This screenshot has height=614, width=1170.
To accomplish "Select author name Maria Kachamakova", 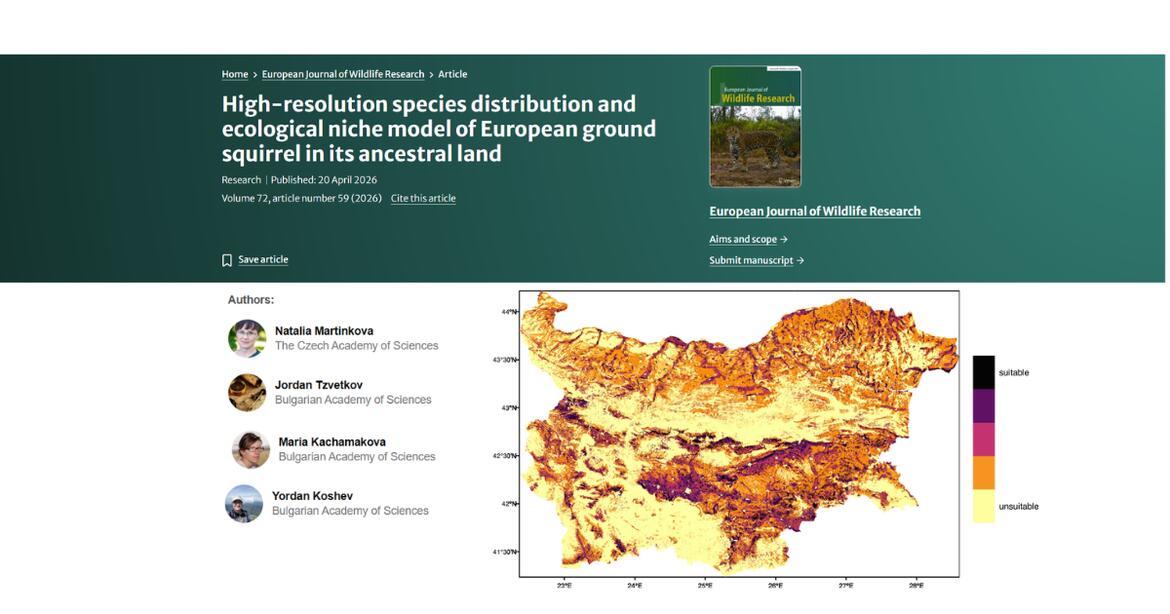I will tap(332, 442).
